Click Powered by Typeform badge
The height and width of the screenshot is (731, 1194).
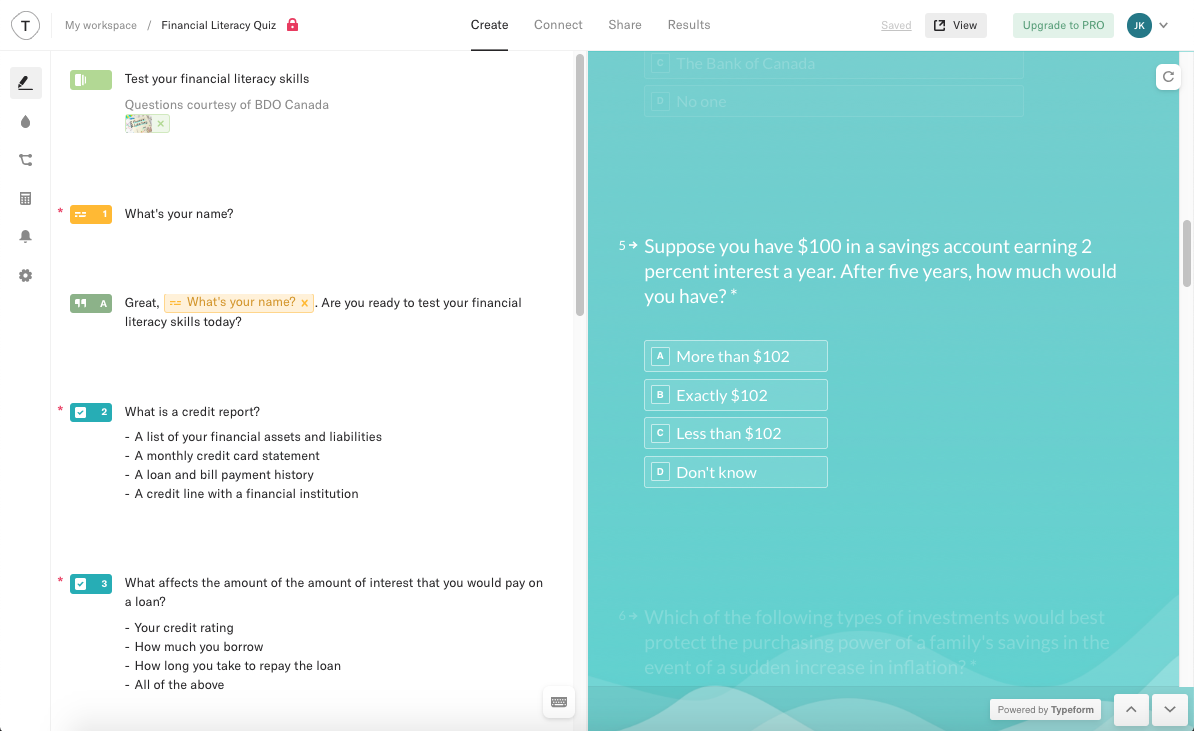1046,710
